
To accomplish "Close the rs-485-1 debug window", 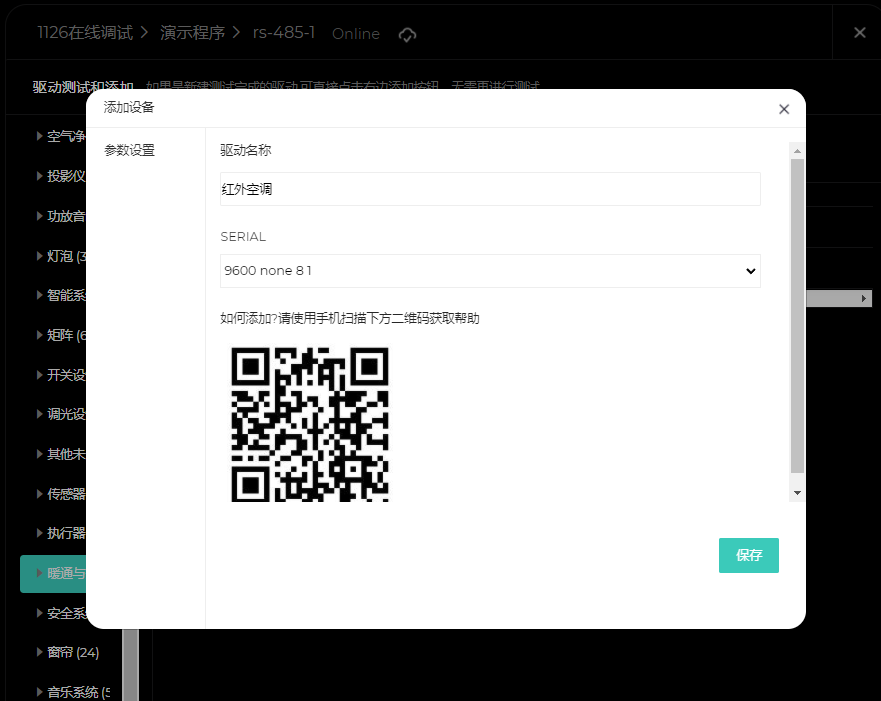I will tap(859, 33).
